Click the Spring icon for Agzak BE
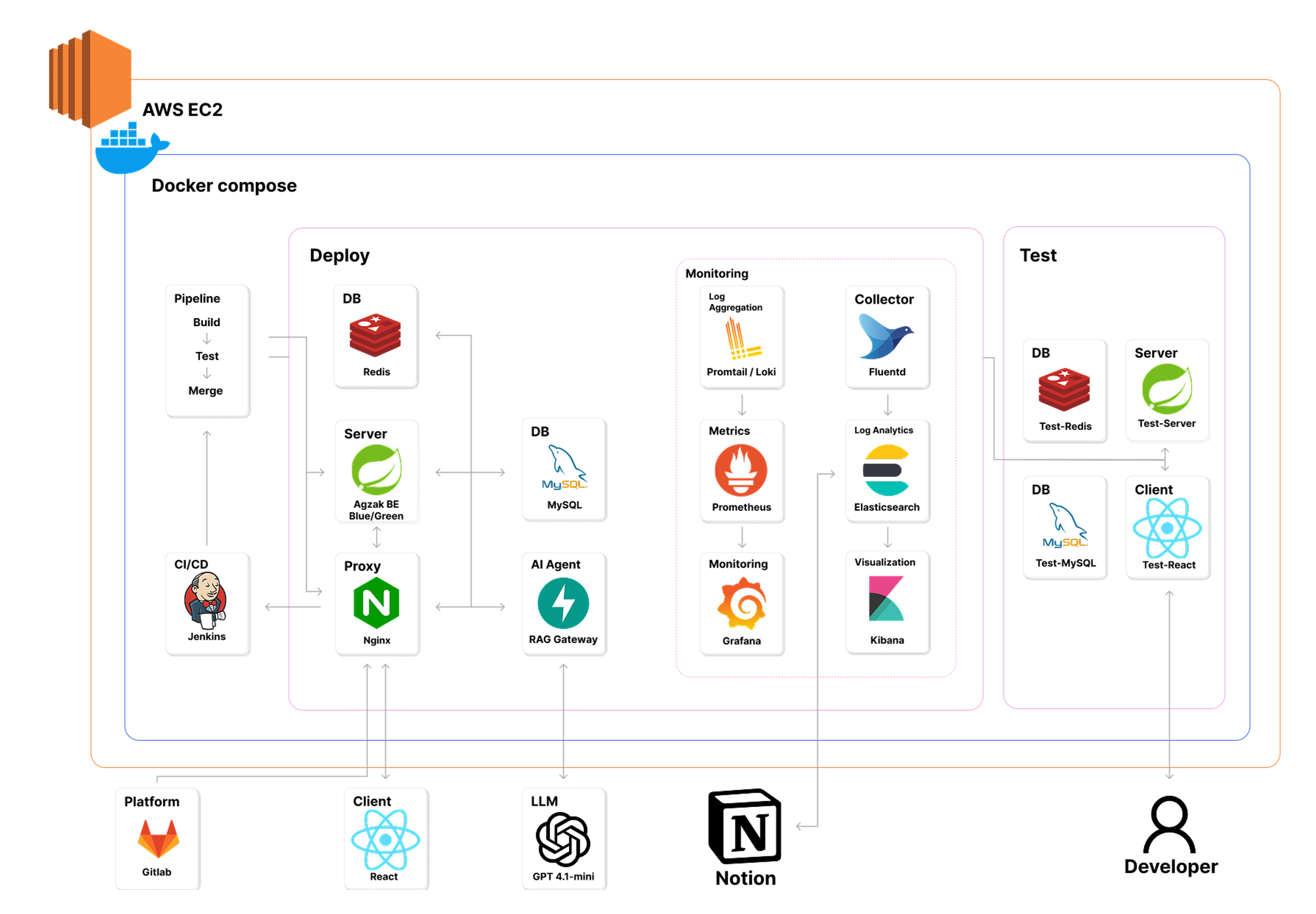This screenshot has height=914, width=1316. point(376,469)
